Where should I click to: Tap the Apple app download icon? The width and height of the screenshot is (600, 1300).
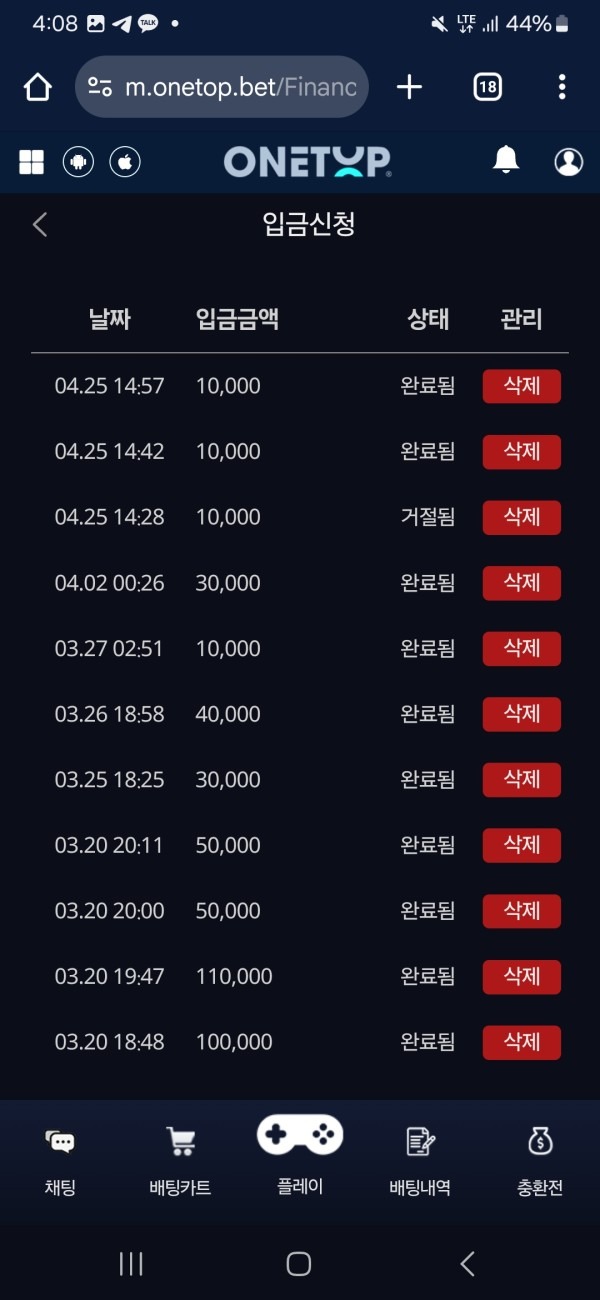coord(124,161)
